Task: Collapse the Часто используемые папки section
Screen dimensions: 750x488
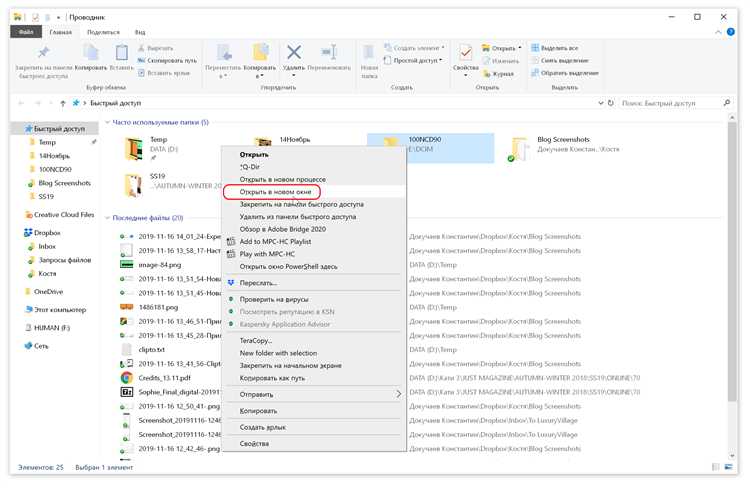Action: tap(108, 122)
